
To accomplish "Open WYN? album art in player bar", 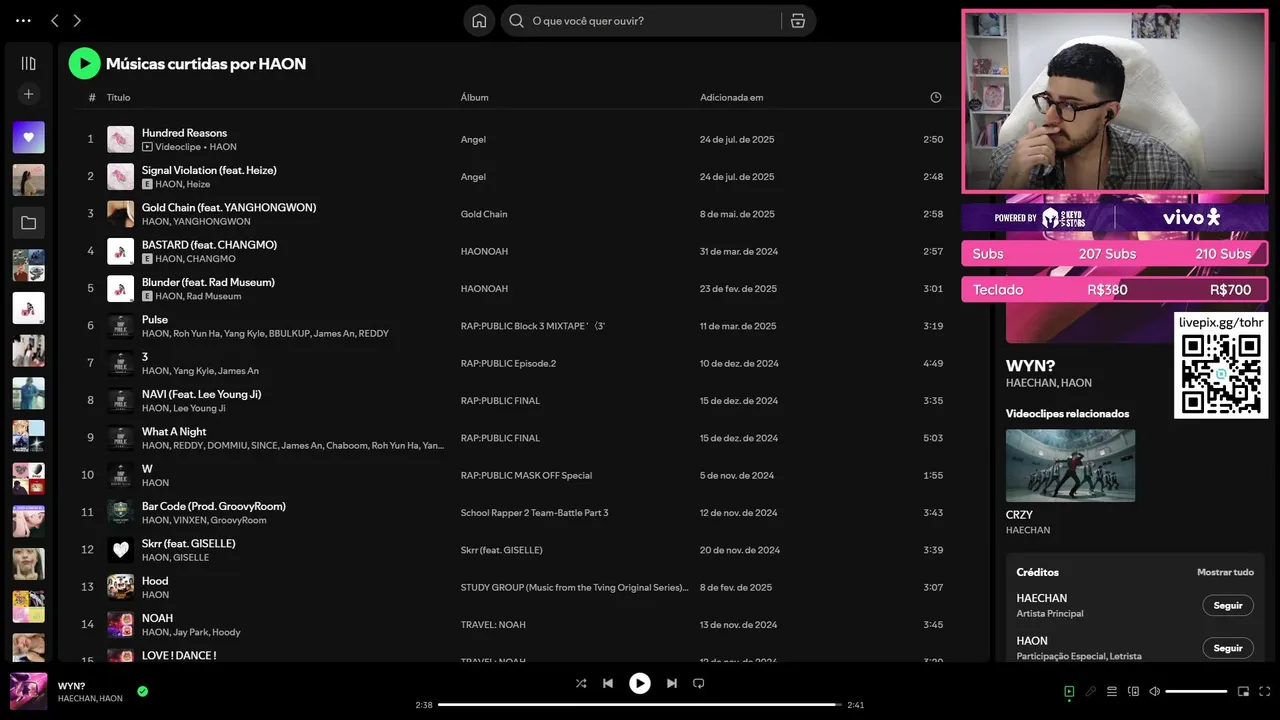I will (x=28, y=691).
